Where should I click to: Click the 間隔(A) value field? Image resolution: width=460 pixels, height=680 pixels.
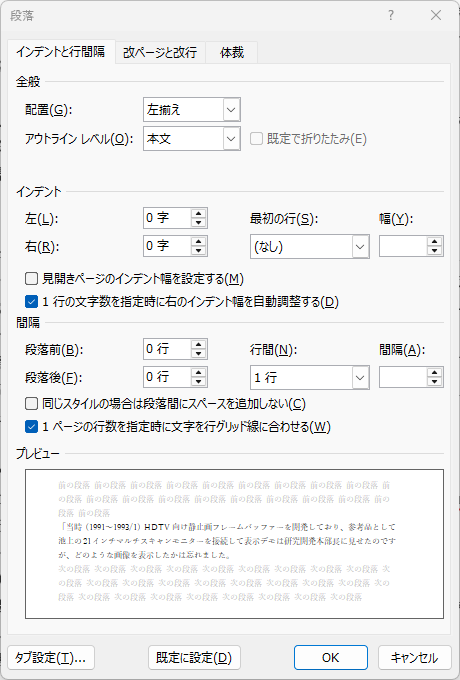403,377
